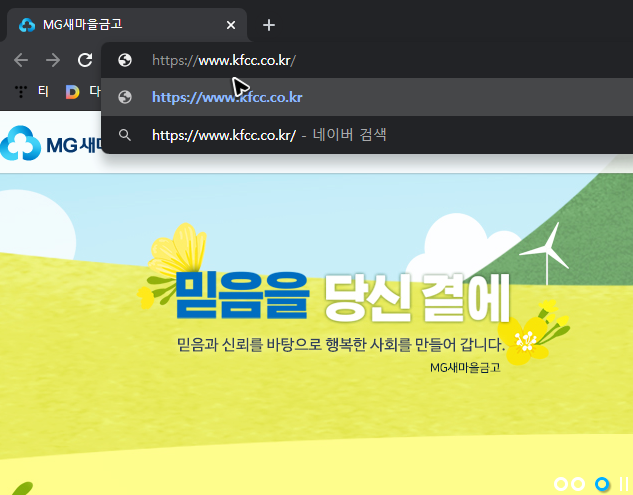Choose the https://www.kfcc.co.kr suggestion
633x495 pixels.
(x=367, y=97)
